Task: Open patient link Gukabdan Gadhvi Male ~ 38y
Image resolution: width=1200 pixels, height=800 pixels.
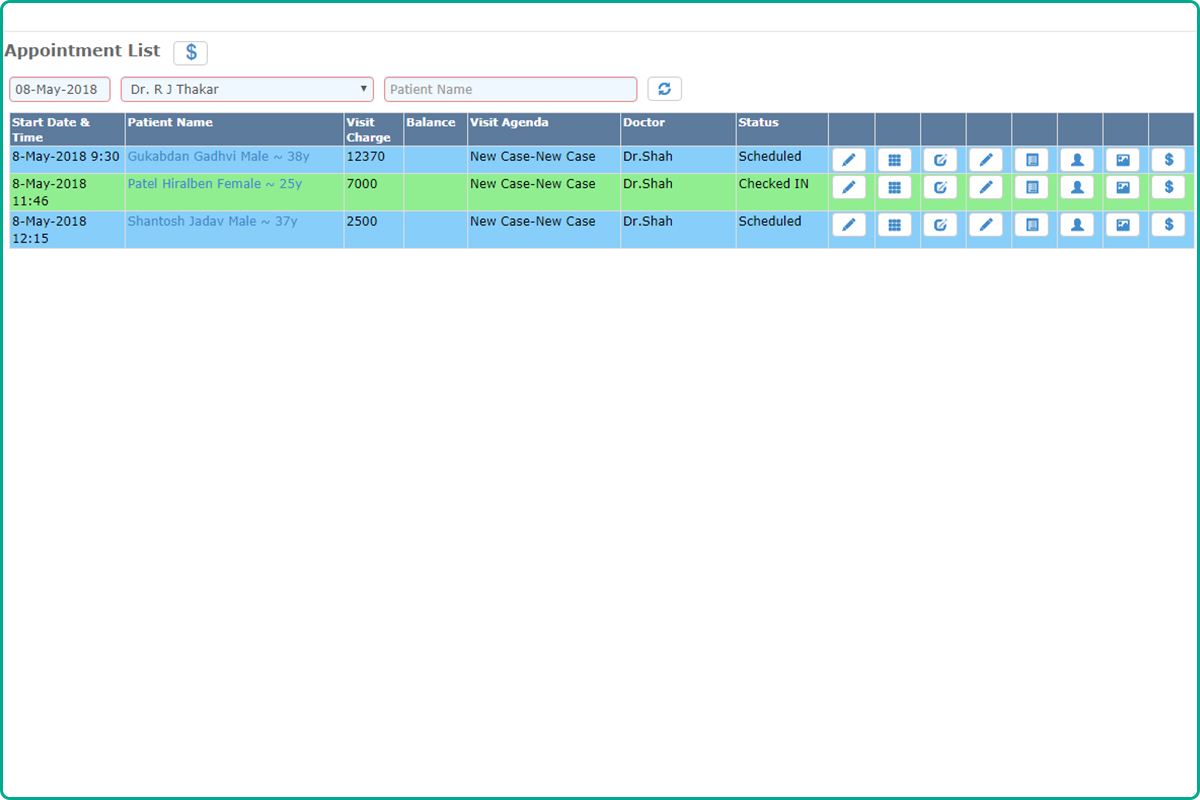Action: click(218, 157)
